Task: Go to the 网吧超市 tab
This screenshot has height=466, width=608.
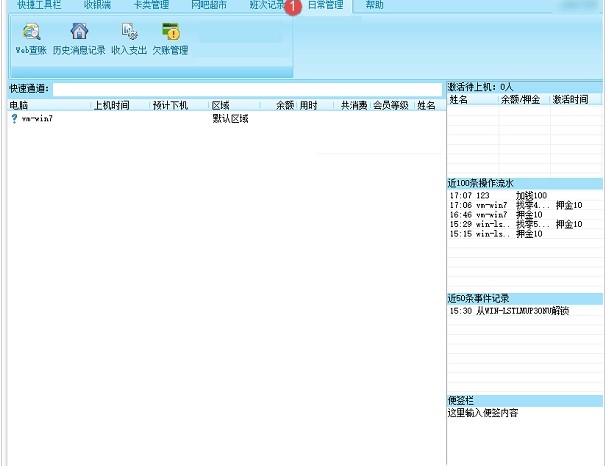Action: pos(209,5)
